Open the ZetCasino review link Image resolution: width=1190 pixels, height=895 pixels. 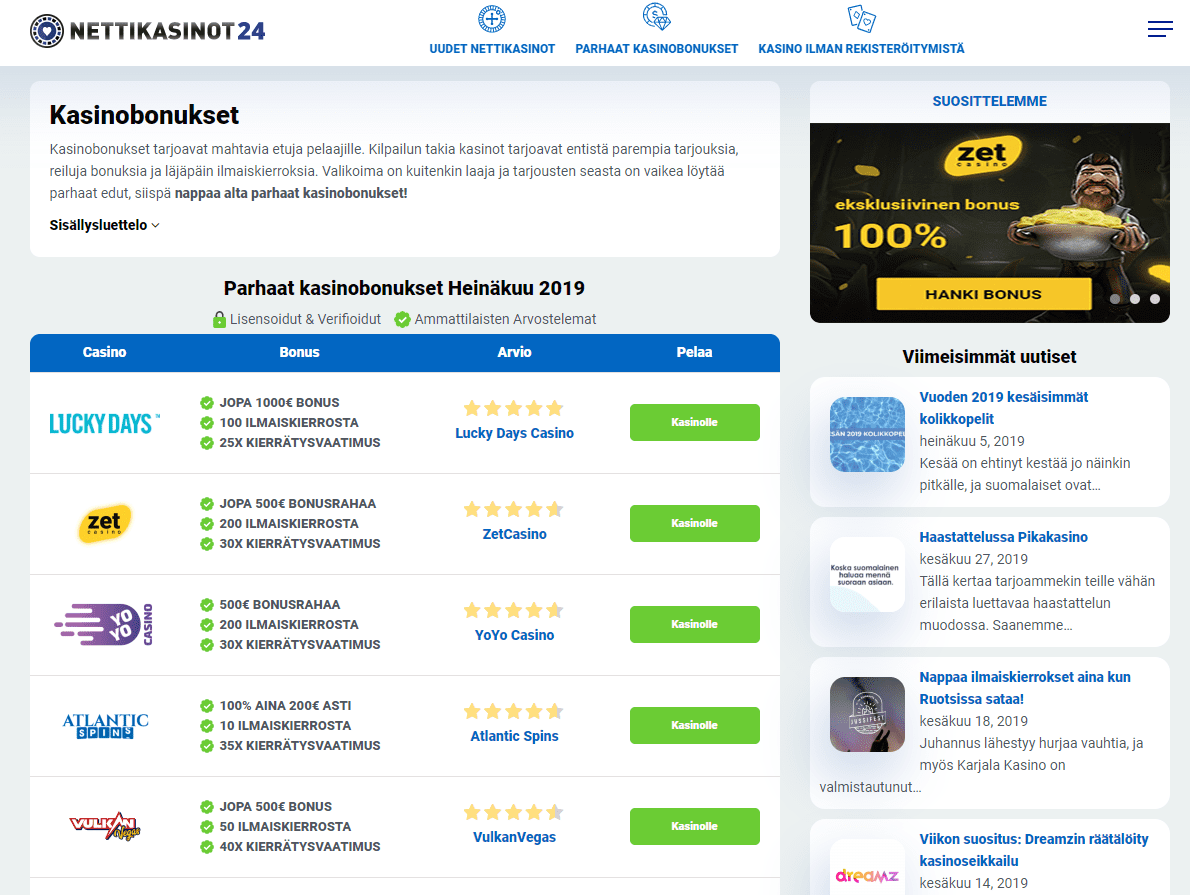[x=514, y=534]
